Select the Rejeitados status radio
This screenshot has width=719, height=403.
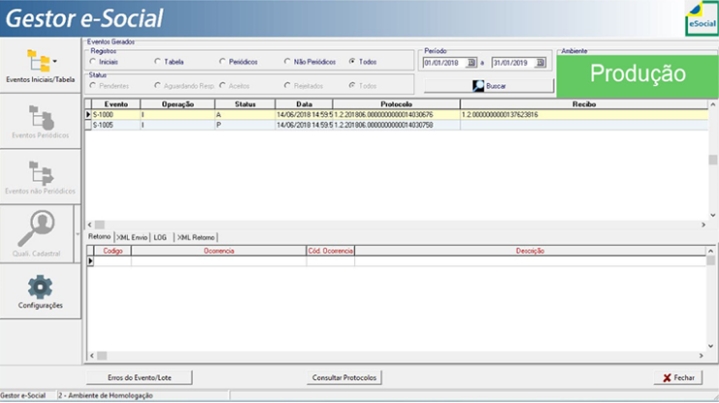287,85
